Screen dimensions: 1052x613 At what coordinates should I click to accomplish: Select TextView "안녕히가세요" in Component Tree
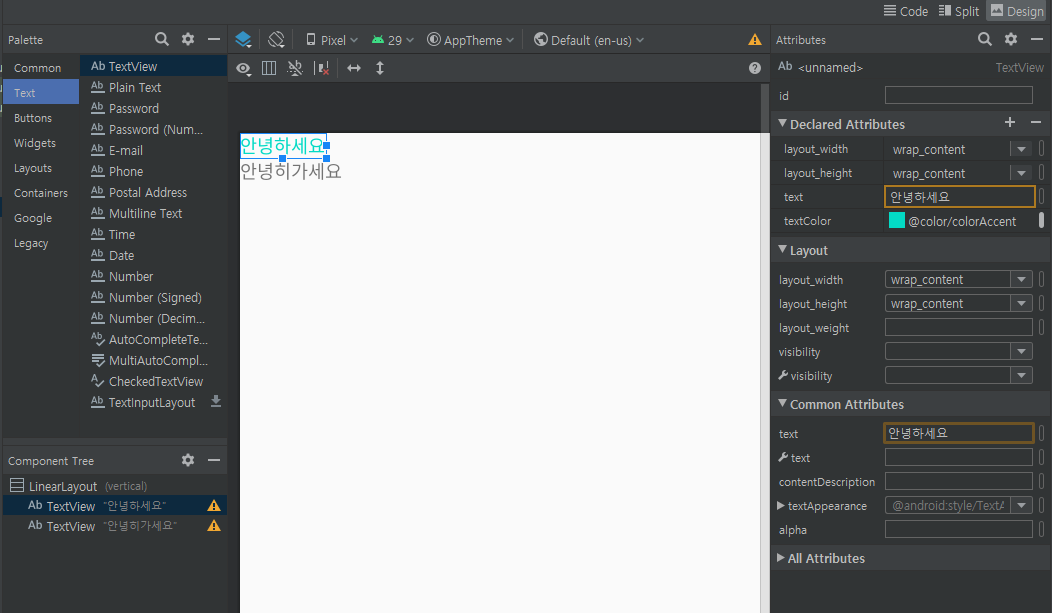(115, 526)
